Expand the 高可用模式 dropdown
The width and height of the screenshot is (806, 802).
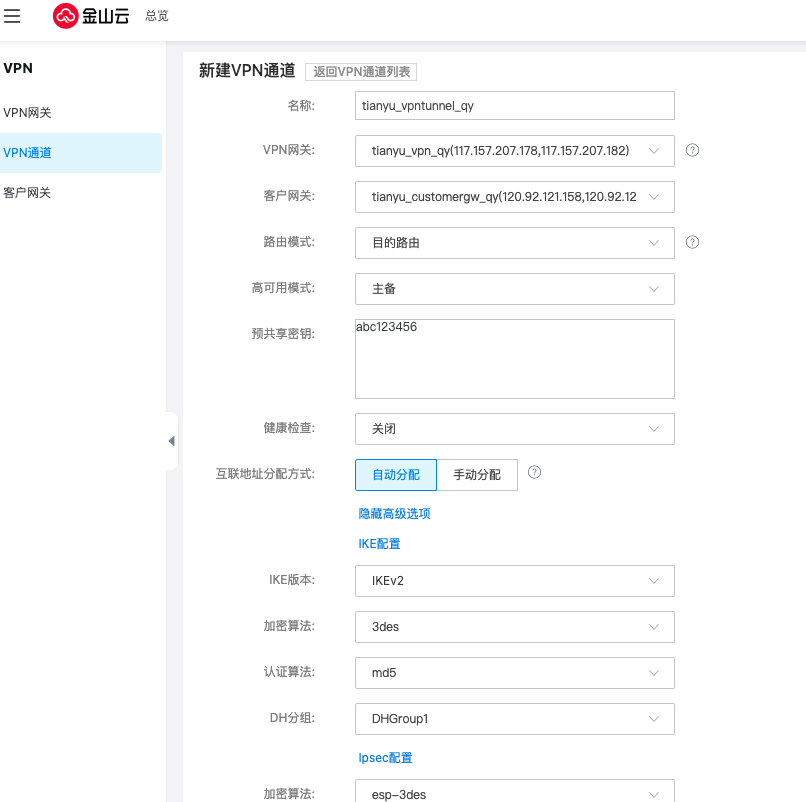coord(515,289)
